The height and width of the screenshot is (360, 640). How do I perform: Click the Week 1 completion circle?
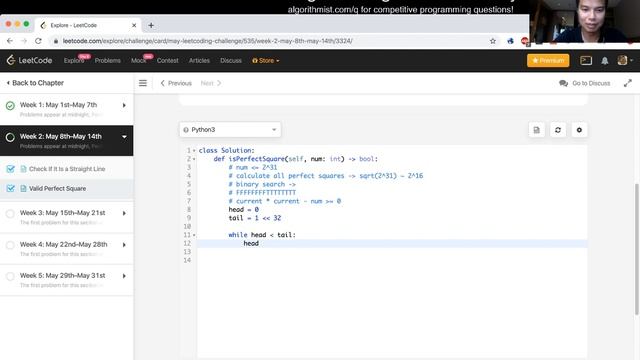tap(10, 105)
